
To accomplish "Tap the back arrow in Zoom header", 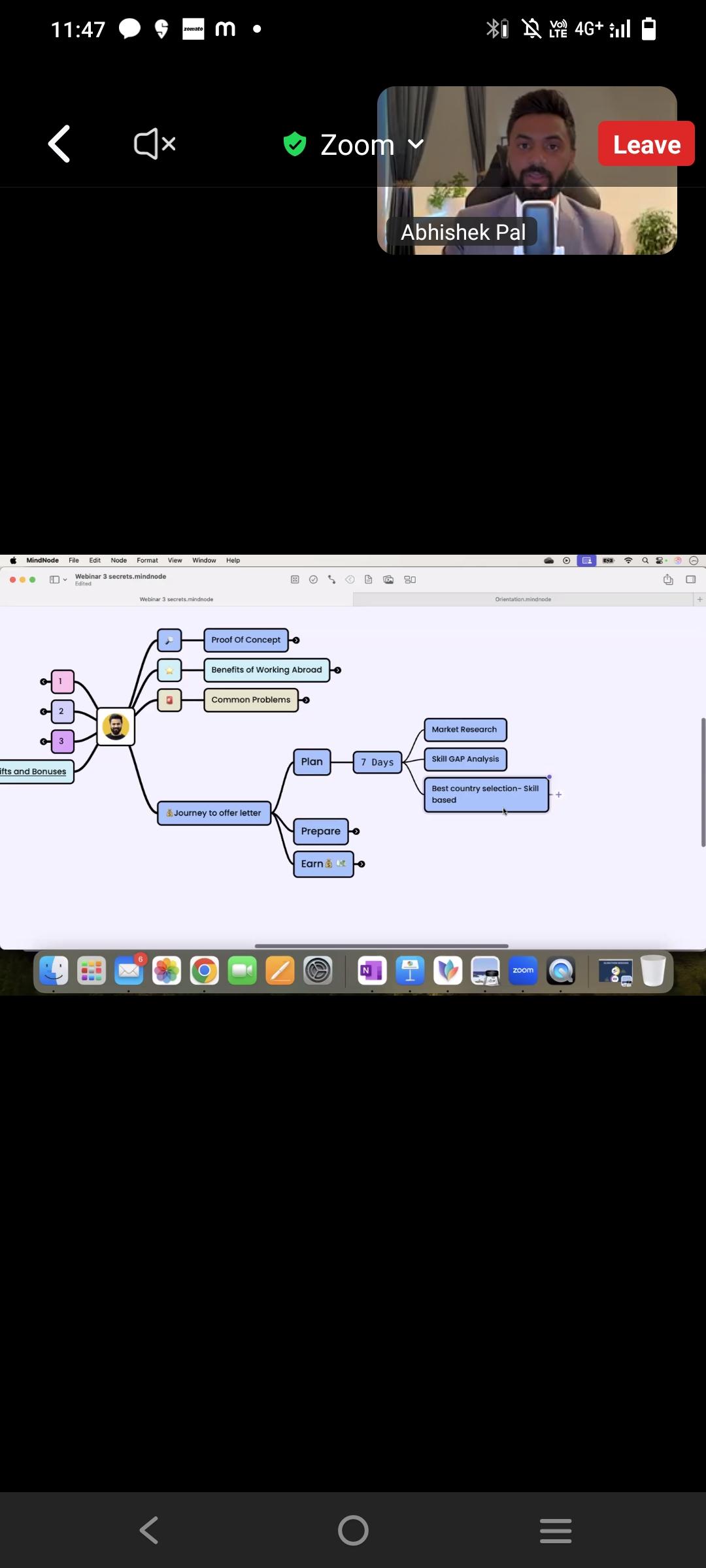I will click(x=59, y=144).
